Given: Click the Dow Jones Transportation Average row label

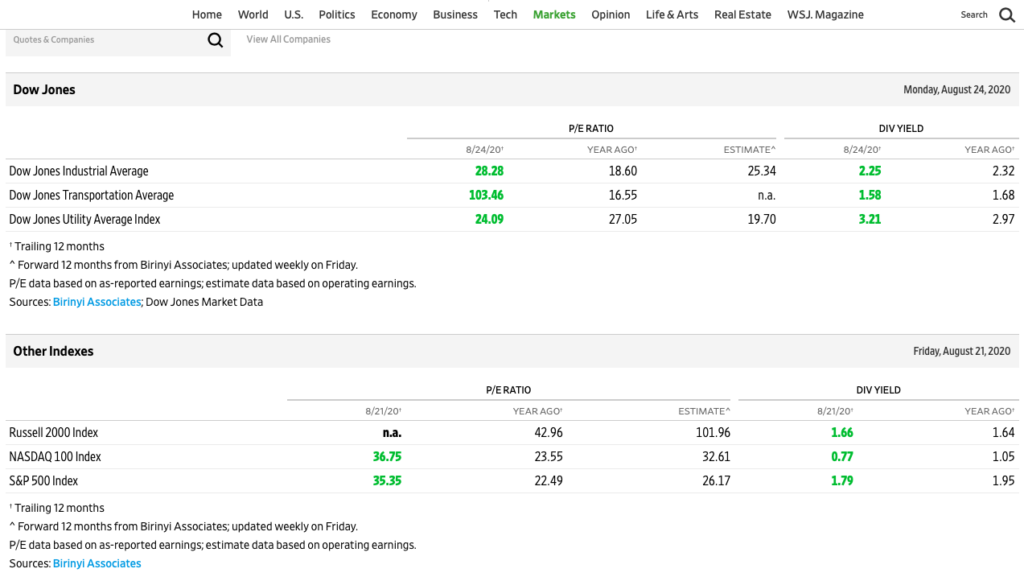Looking at the screenshot, I should [91, 195].
